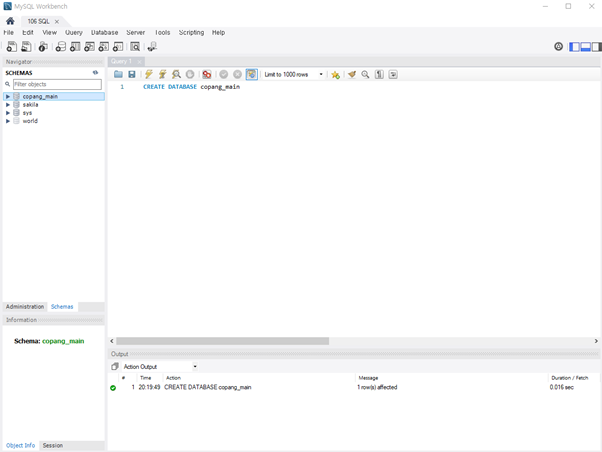This screenshot has height=452, width=602.
Task: Execute the SQL script lightning icon
Action: click(149, 74)
